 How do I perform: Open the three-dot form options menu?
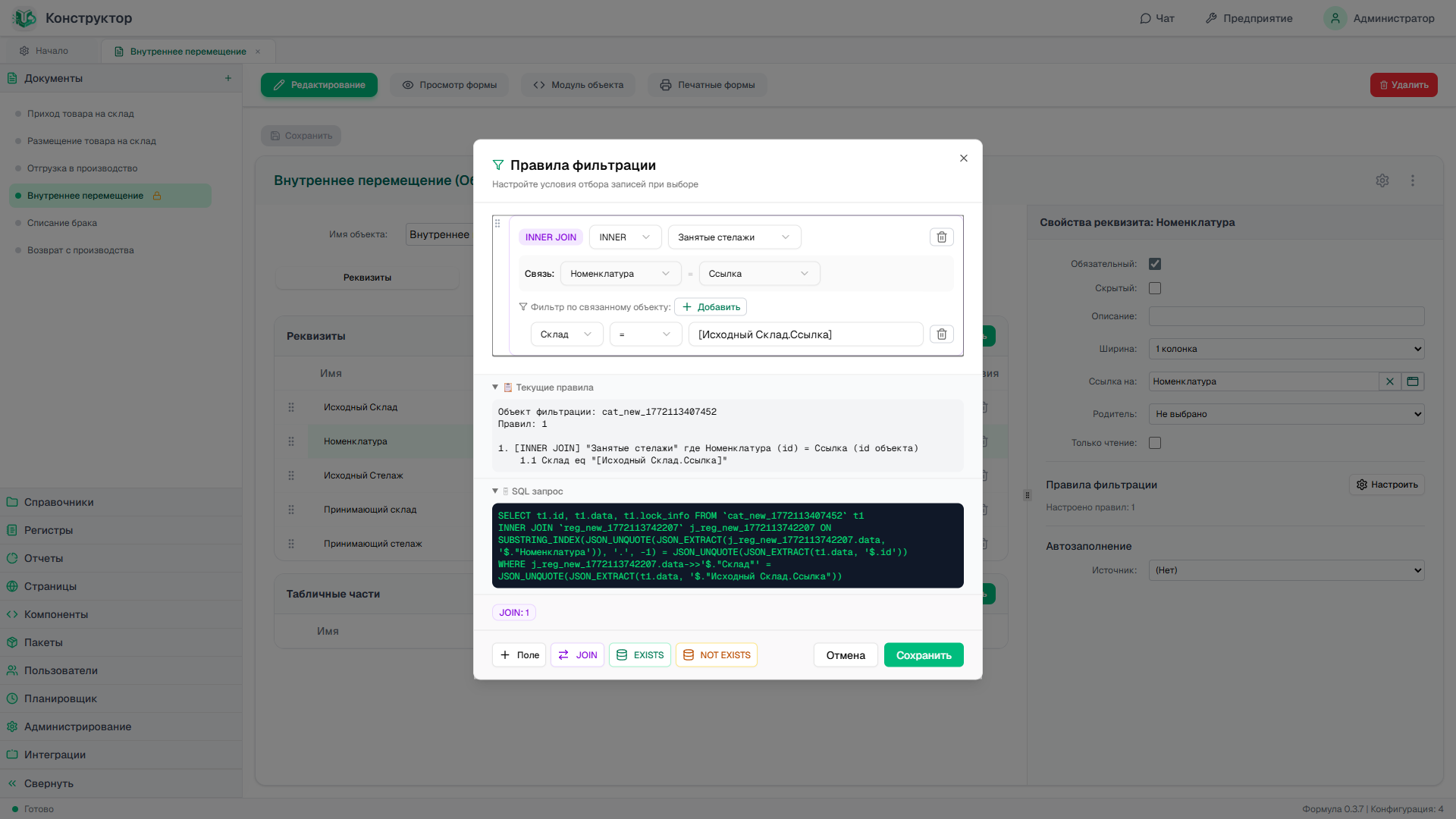point(1412,180)
